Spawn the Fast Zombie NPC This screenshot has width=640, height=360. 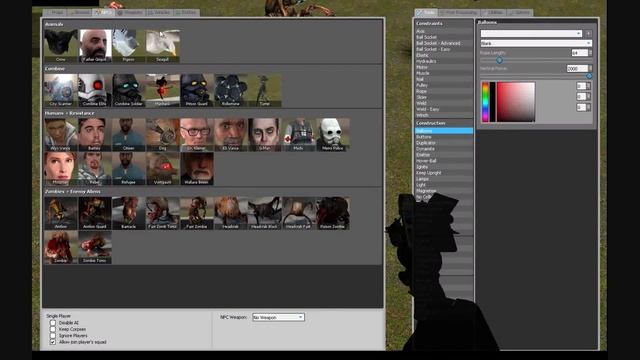(197, 213)
